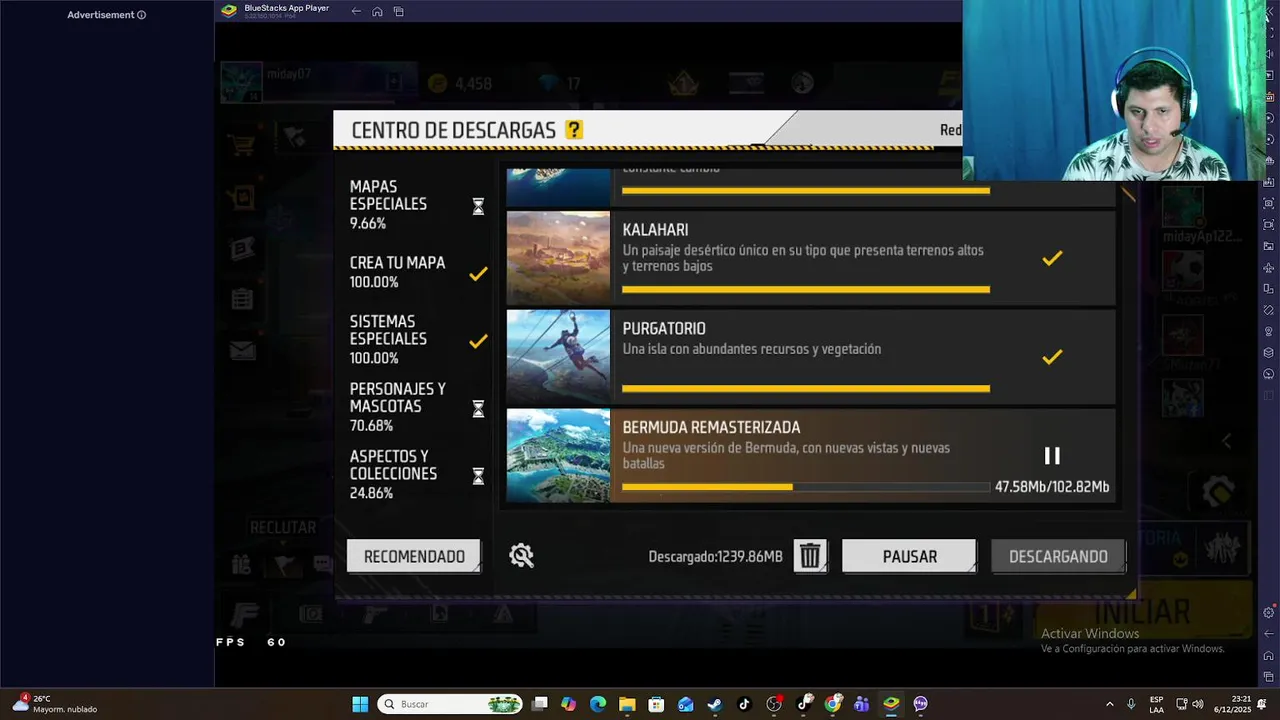Click the hourglass icon for Mapas Especiales
The image size is (1280, 720).
tap(478, 206)
